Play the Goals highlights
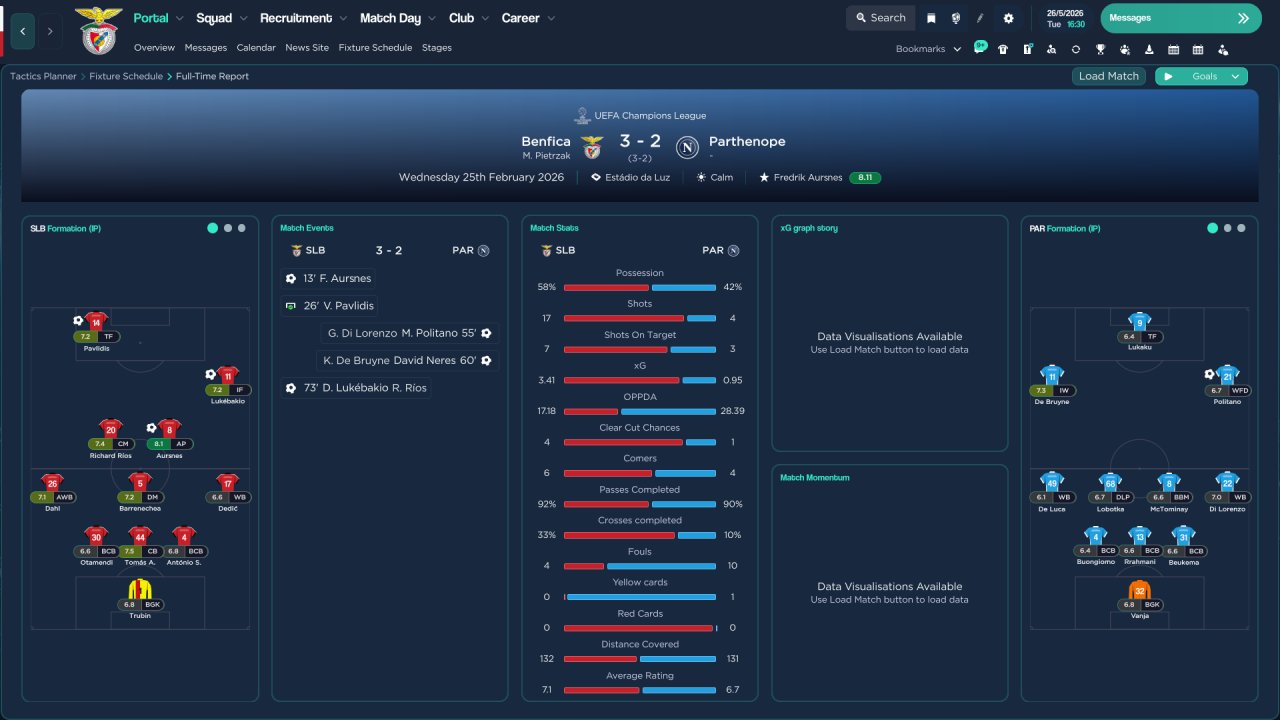This screenshot has width=1280, height=720. click(x=1170, y=76)
